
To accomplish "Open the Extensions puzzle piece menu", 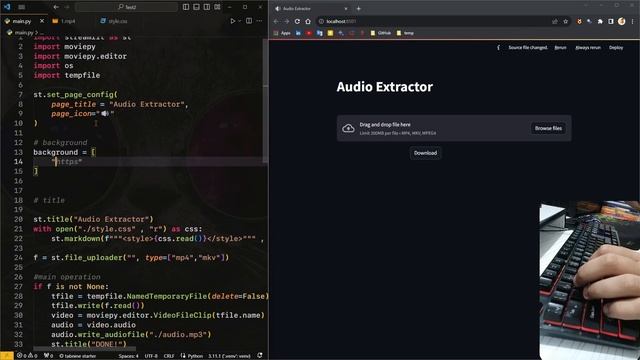I will (x=600, y=21).
